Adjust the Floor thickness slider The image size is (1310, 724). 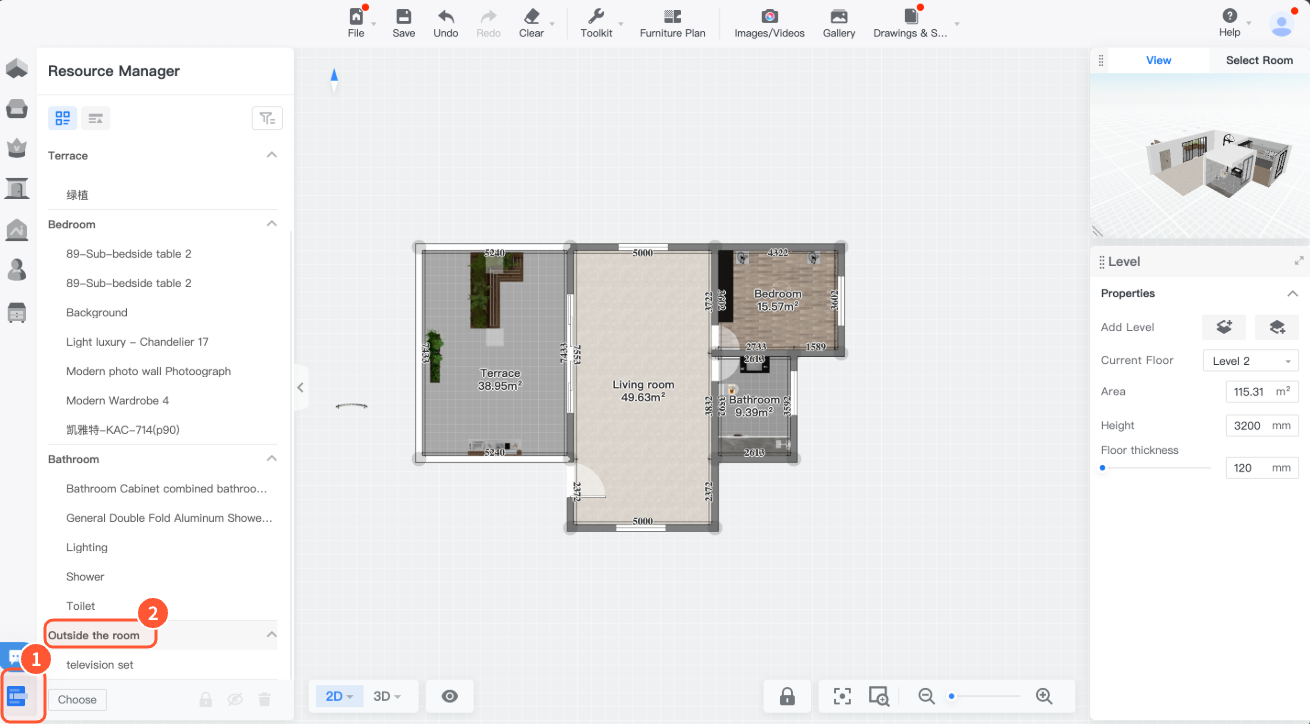pos(1155,467)
